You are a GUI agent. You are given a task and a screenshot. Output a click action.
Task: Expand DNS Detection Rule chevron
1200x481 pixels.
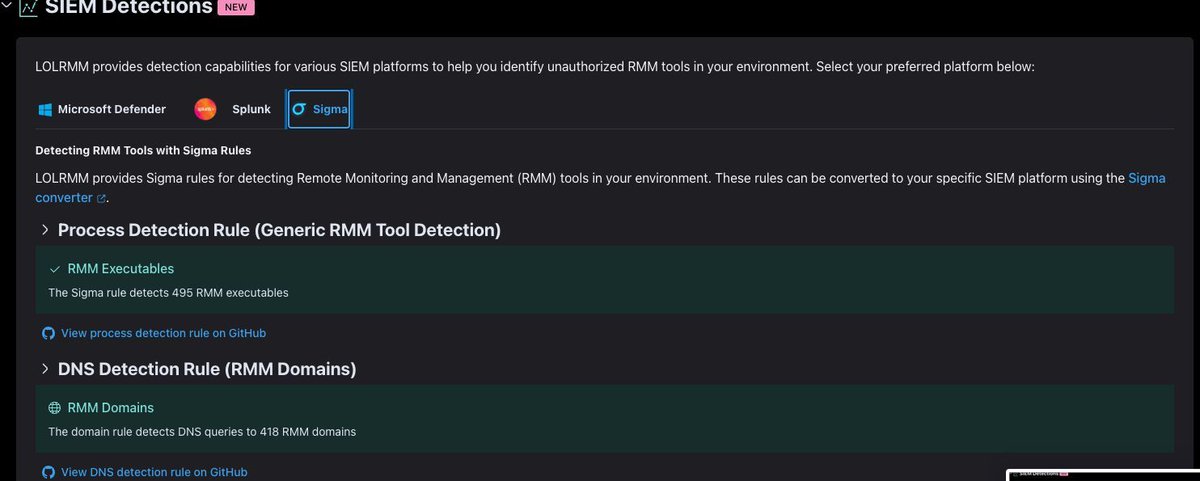pos(44,369)
